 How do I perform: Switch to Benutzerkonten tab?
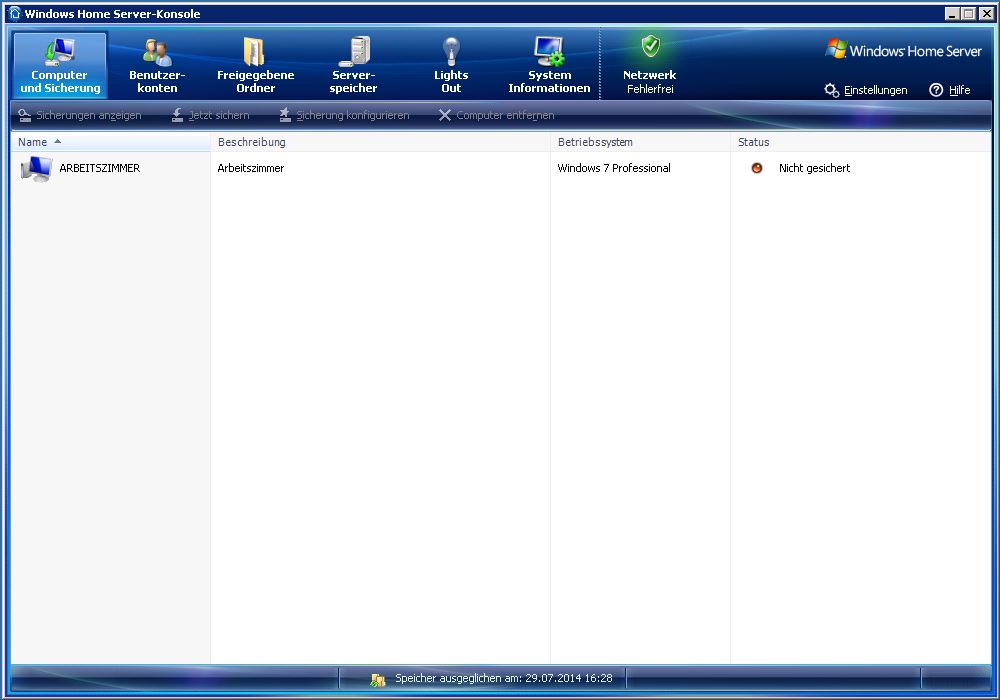coord(157,65)
